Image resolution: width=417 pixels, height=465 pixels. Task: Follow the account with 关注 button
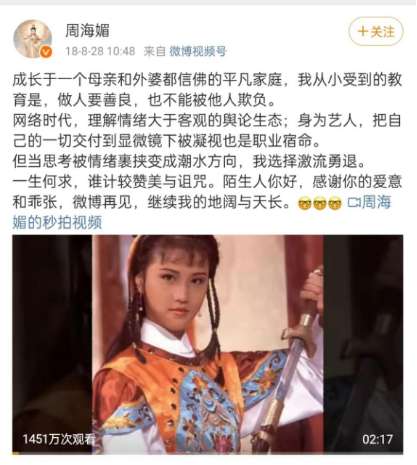pyautogui.click(x=376, y=31)
